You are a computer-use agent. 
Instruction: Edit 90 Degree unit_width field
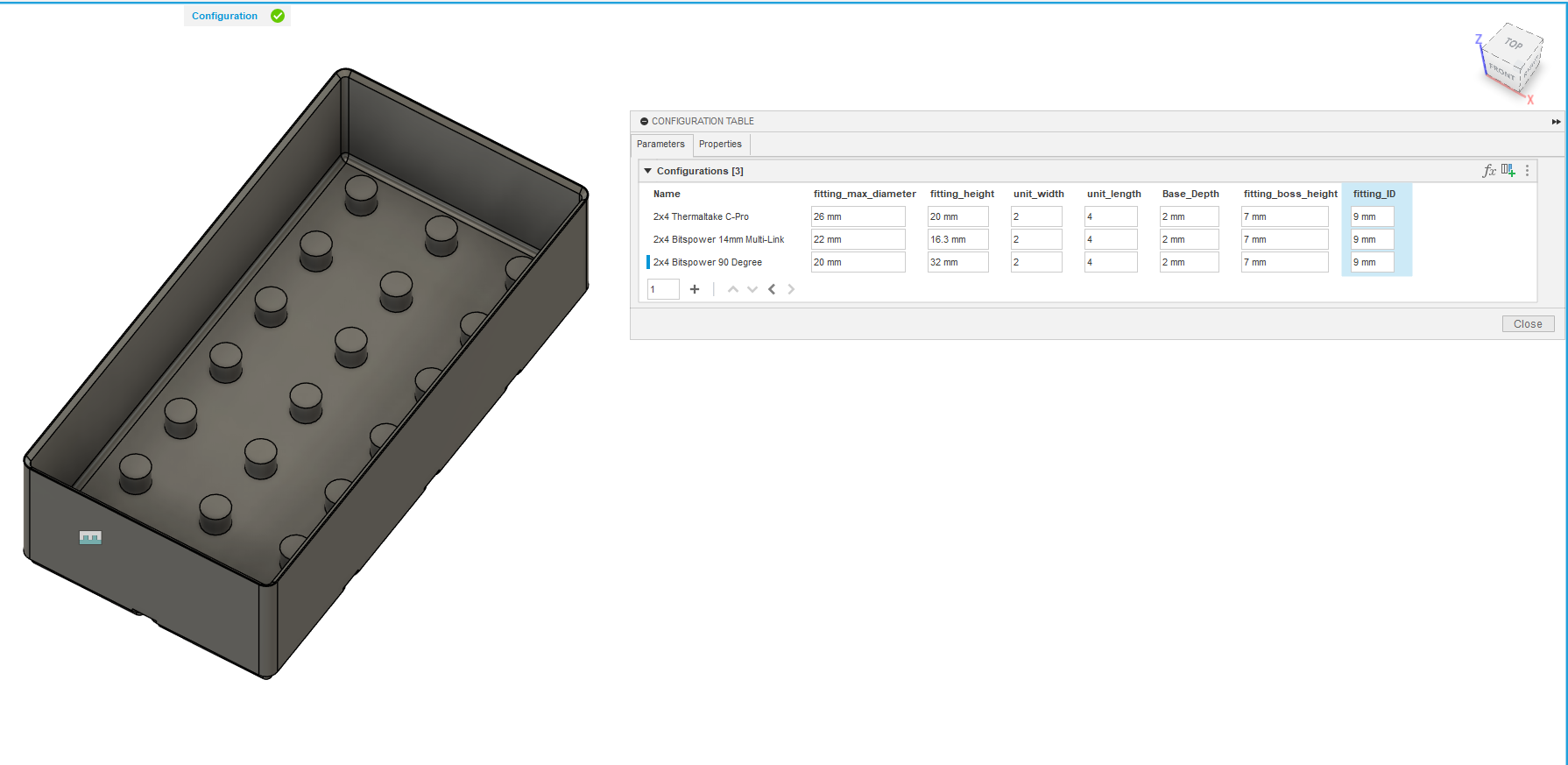click(x=1036, y=262)
